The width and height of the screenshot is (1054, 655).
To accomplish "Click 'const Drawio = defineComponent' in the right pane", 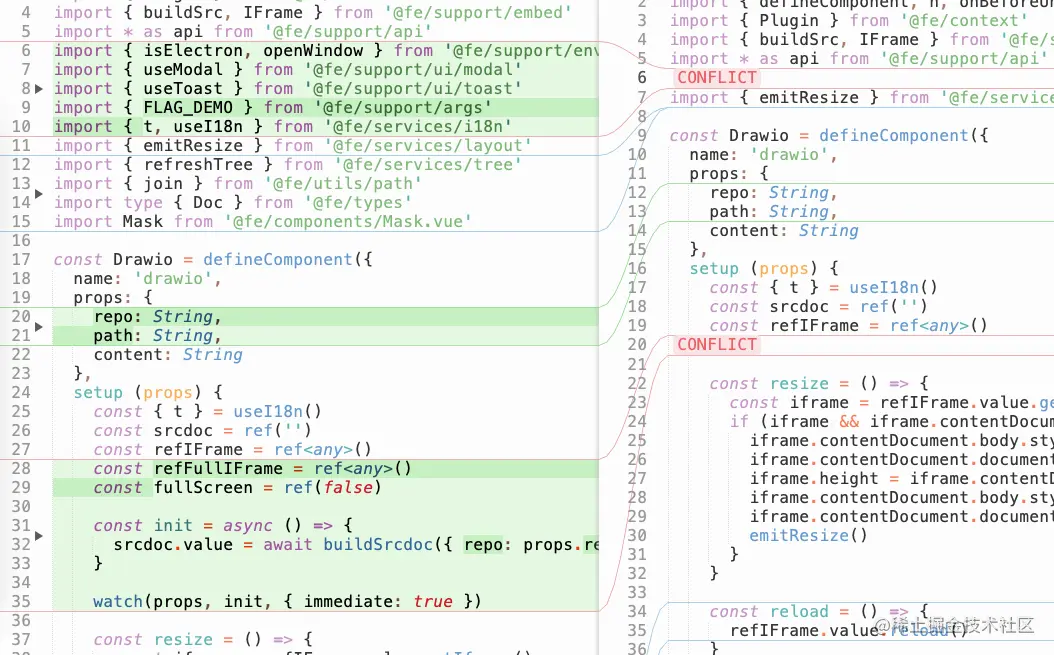I will (x=829, y=136).
